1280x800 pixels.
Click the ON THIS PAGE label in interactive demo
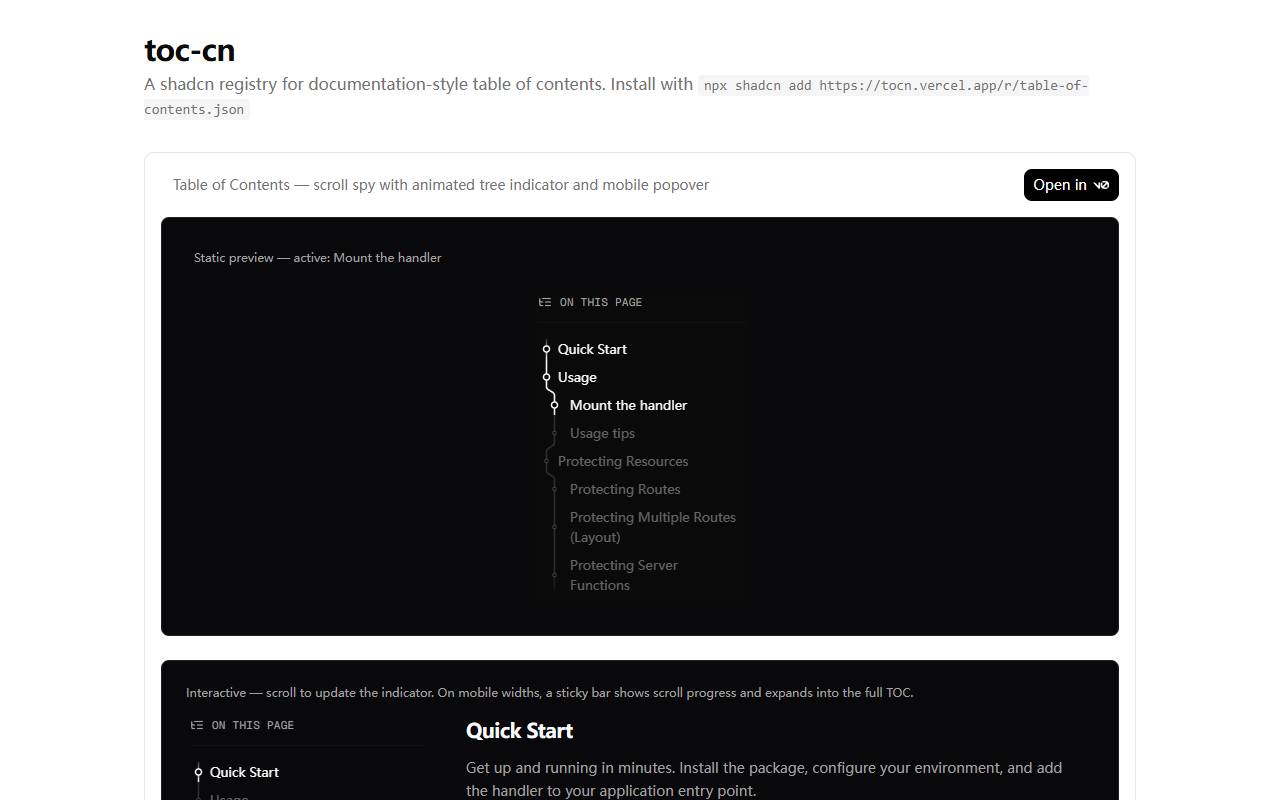point(253,725)
